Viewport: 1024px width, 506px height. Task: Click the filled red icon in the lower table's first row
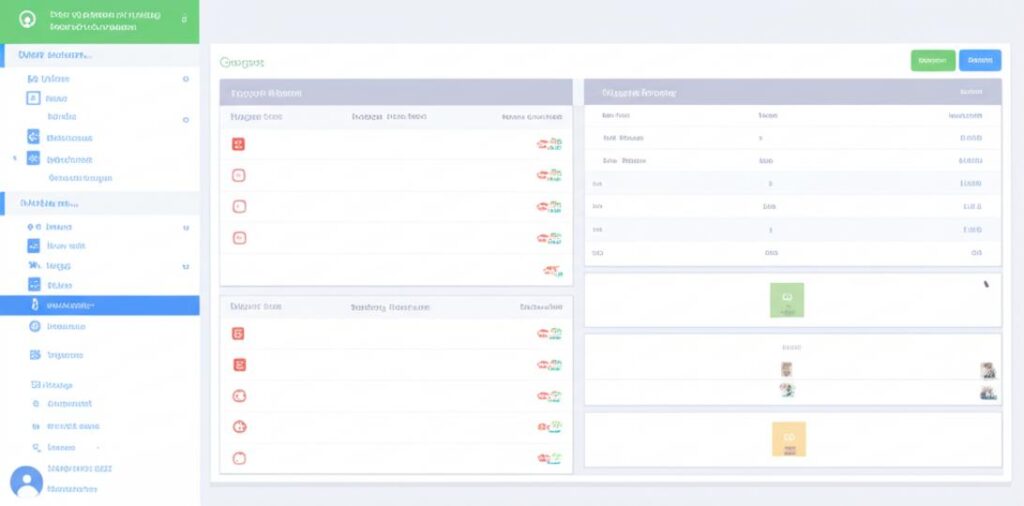[238, 334]
